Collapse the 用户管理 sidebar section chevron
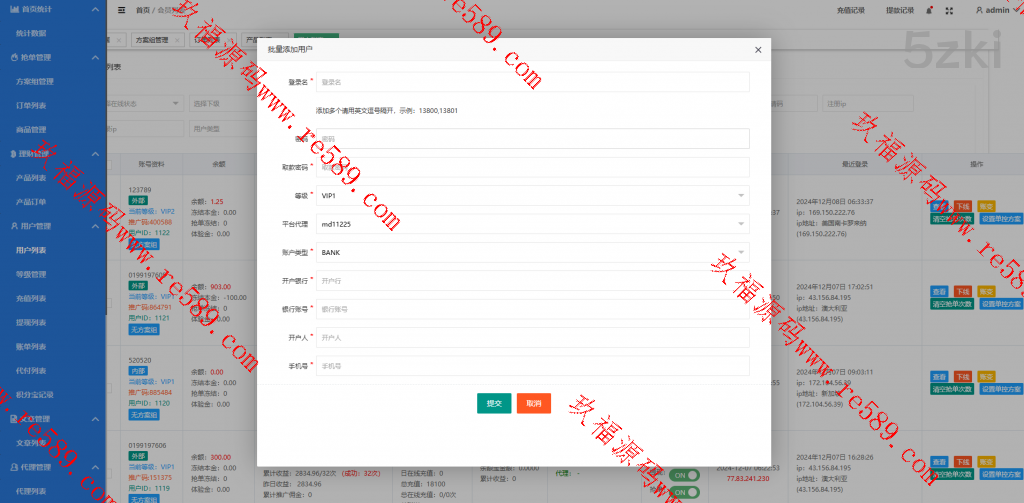This screenshot has width=1024, height=503. [95, 226]
